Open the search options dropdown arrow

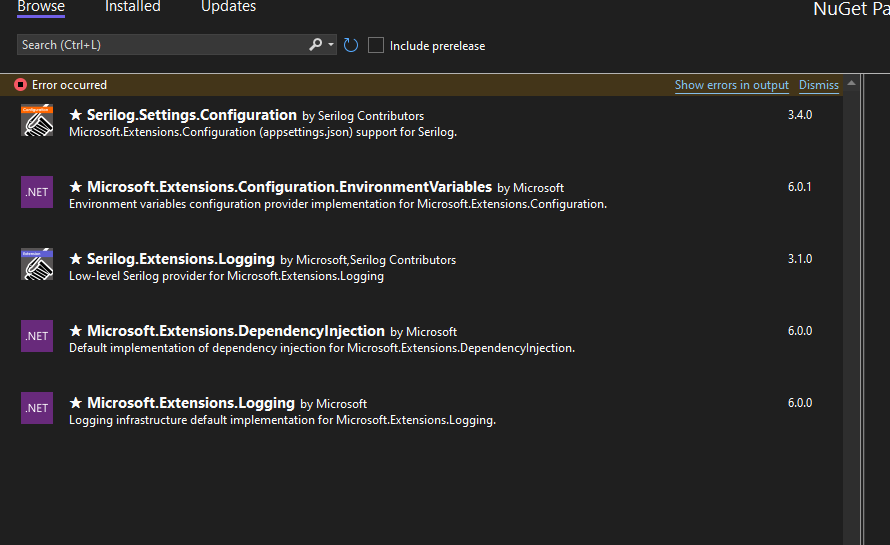tap(331, 45)
